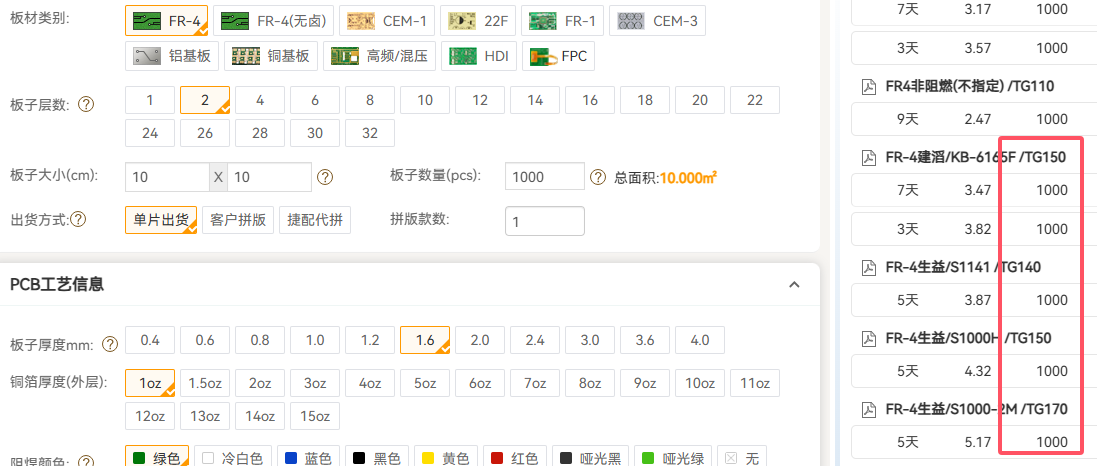Select 2.0 mm board thickness
Screen dimensions: 1097x466
click(x=480, y=340)
